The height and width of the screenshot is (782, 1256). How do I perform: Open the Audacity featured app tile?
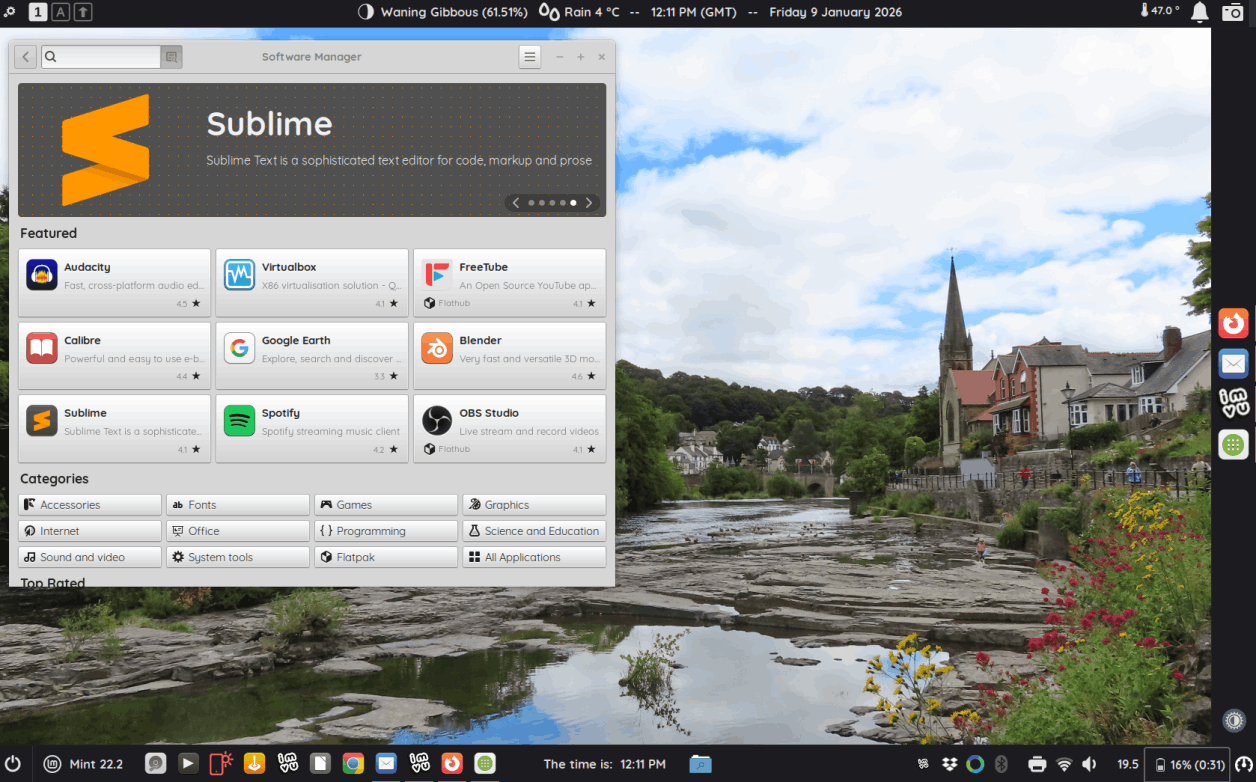(114, 284)
